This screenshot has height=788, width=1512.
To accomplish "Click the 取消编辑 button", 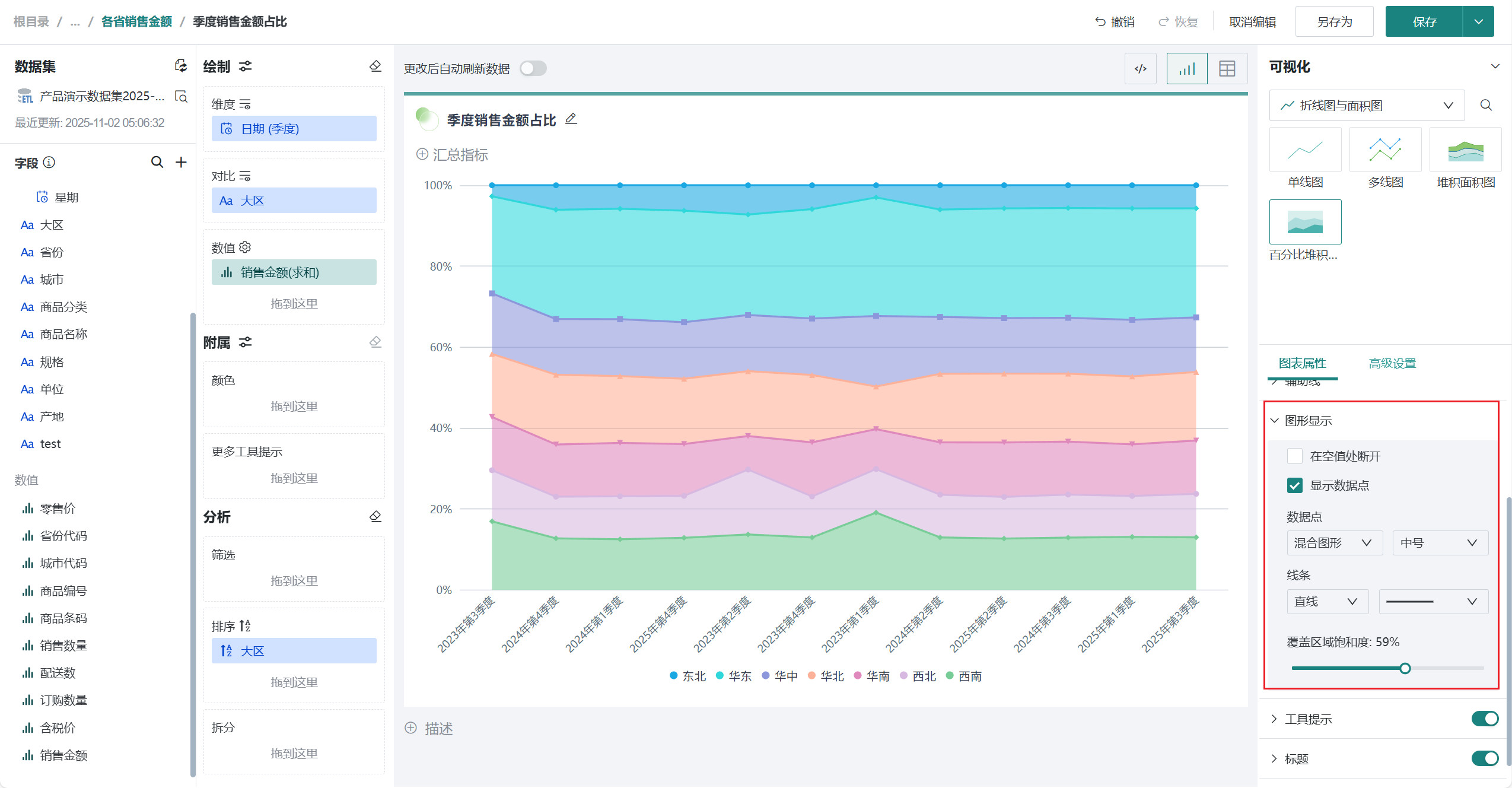I will (1252, 22).
